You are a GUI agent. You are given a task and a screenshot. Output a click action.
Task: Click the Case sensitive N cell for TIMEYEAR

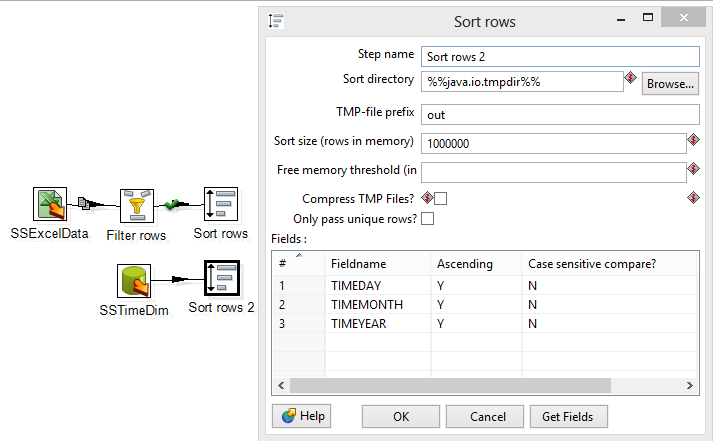(609, 324)
